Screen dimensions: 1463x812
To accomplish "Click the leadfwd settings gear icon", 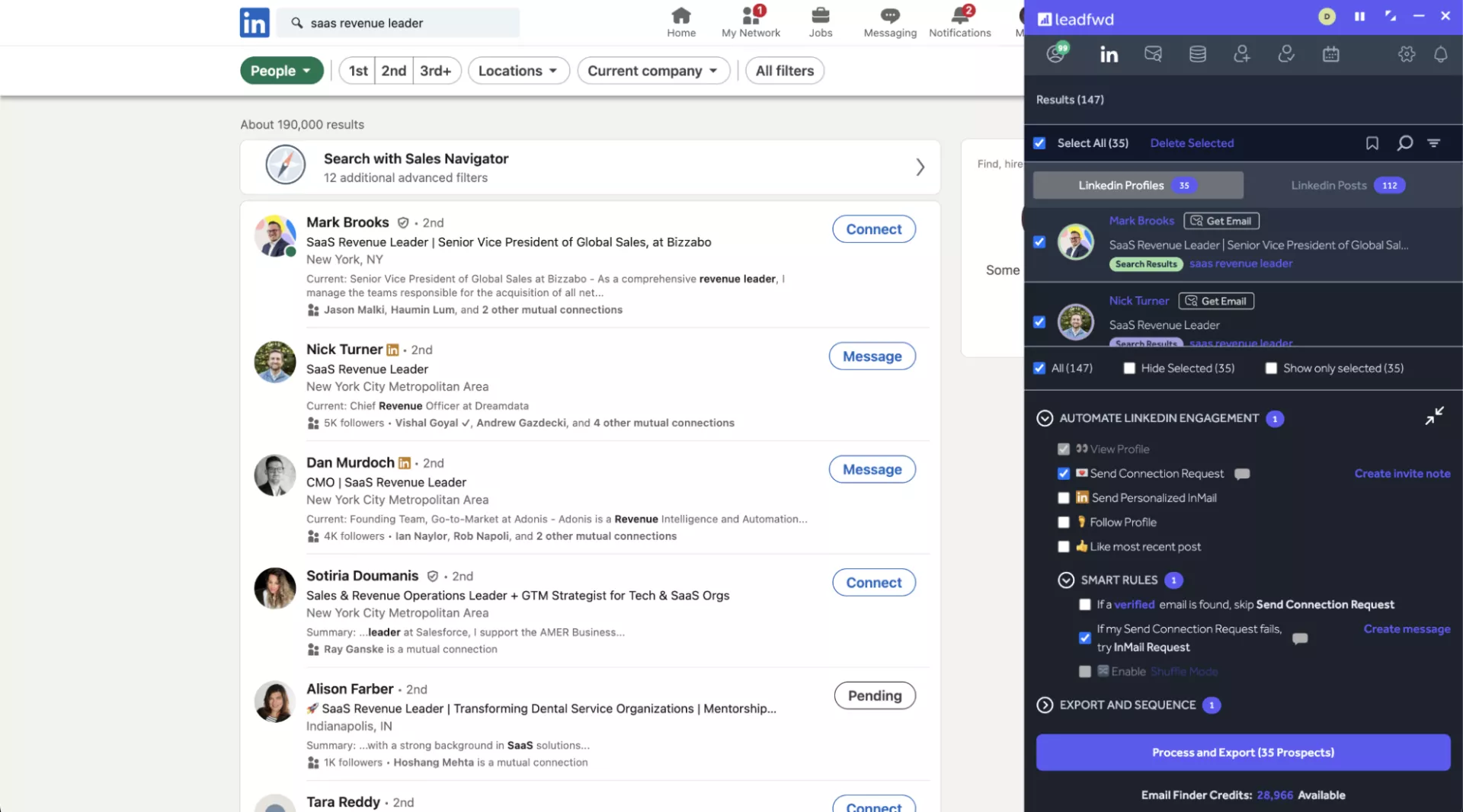I will point(1406,54).
